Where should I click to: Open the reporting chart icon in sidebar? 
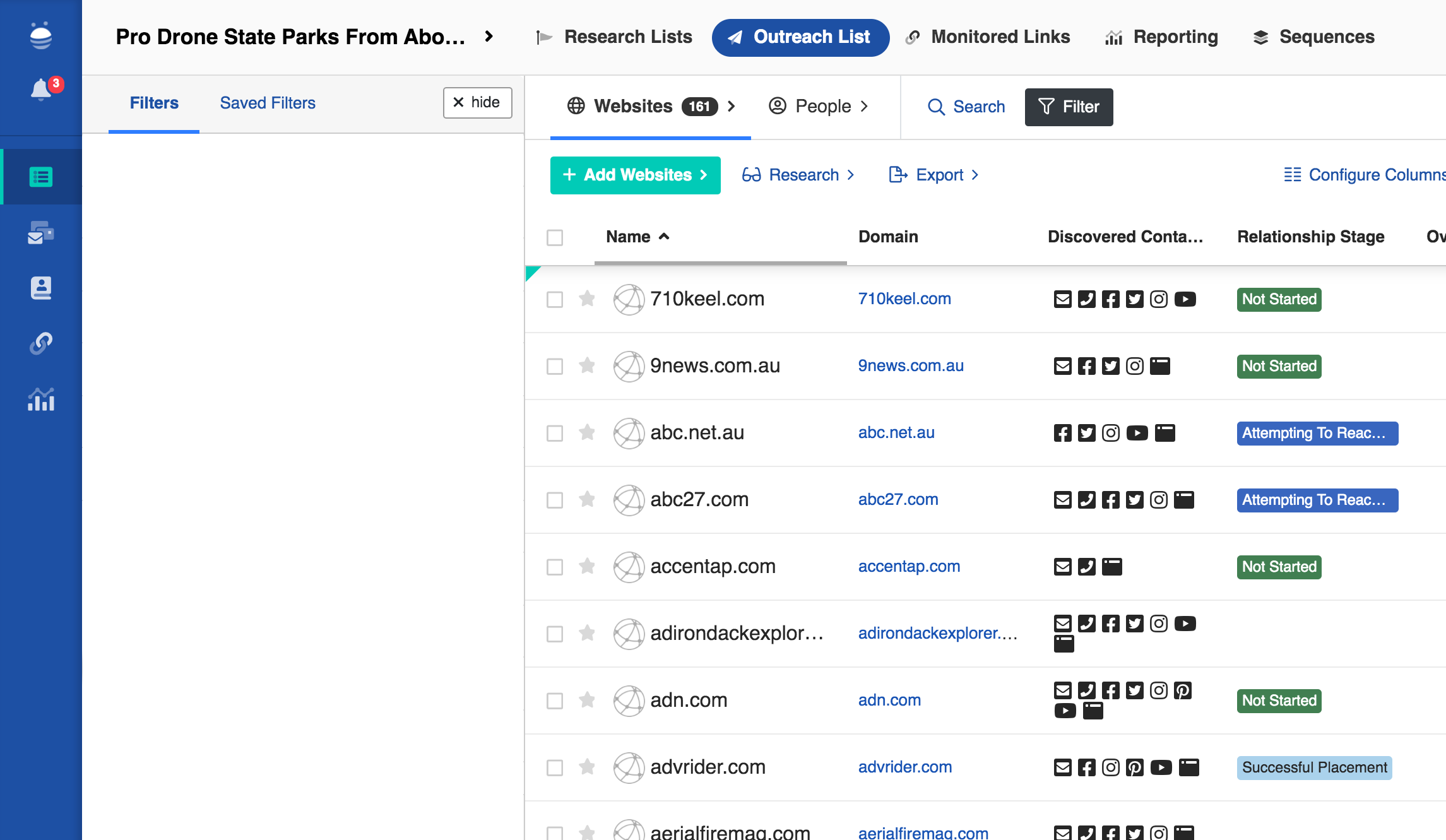coord(41,399)
